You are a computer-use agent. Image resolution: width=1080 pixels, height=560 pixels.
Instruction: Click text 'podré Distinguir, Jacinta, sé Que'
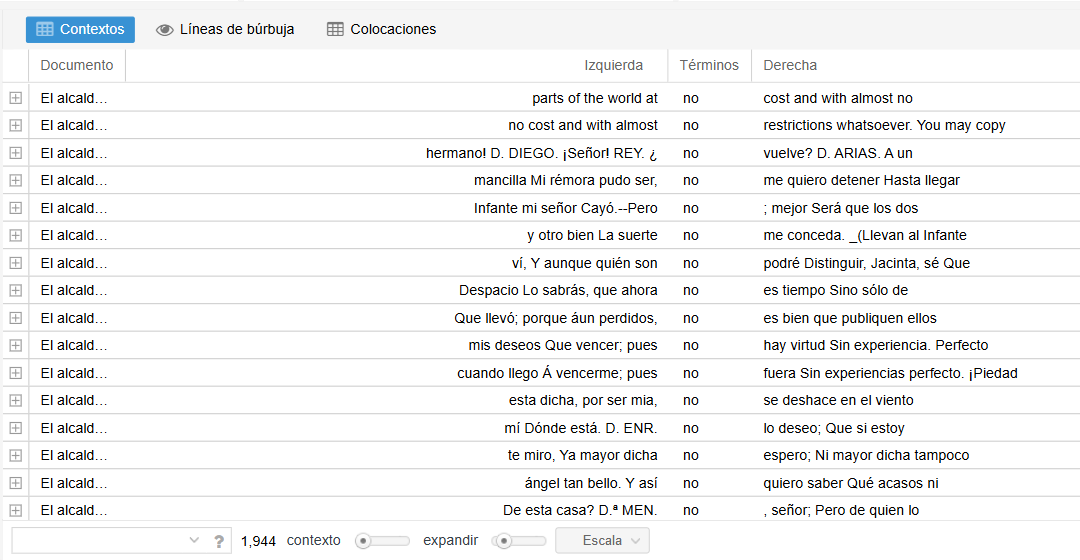pos(866,263)
